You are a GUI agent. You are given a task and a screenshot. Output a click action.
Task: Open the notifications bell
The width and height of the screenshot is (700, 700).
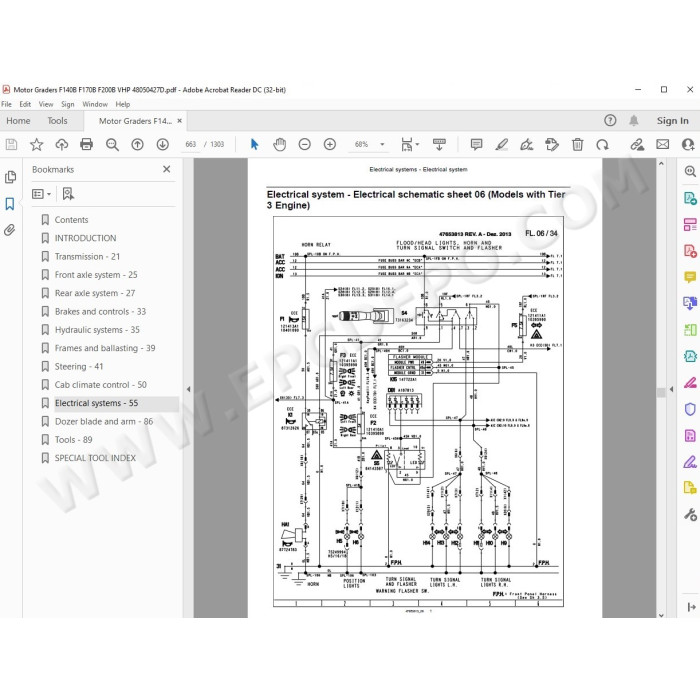tap(633, 121)
